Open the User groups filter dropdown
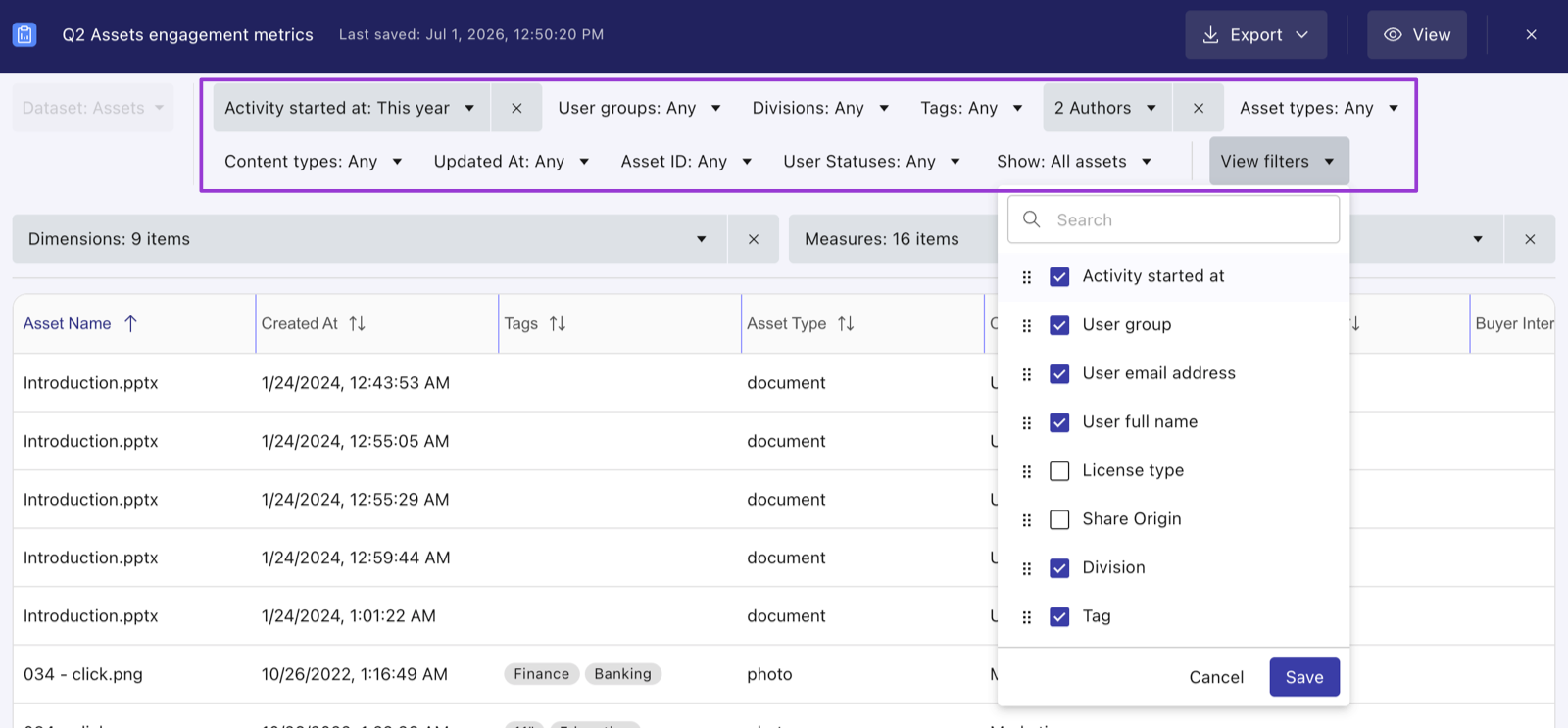The height and width of the screenshot is (728, 1568). [x=640, y=108]
